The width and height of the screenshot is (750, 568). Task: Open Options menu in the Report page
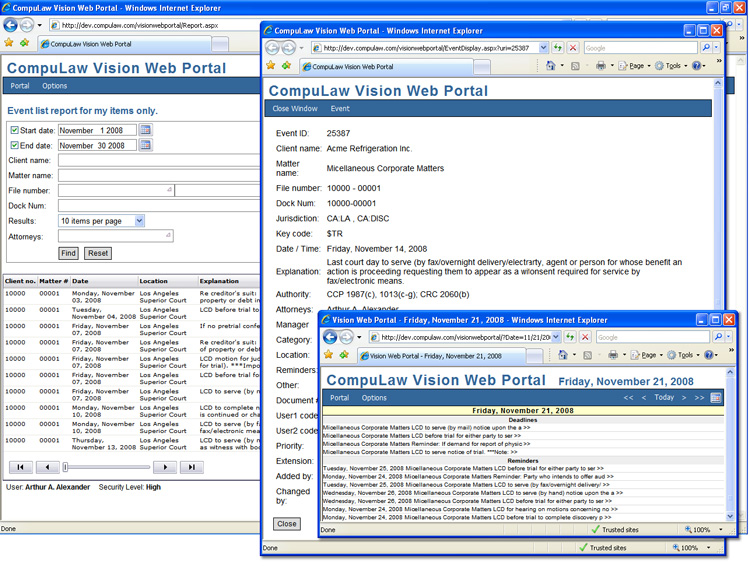pyautogui.click(x=54, y=86)
